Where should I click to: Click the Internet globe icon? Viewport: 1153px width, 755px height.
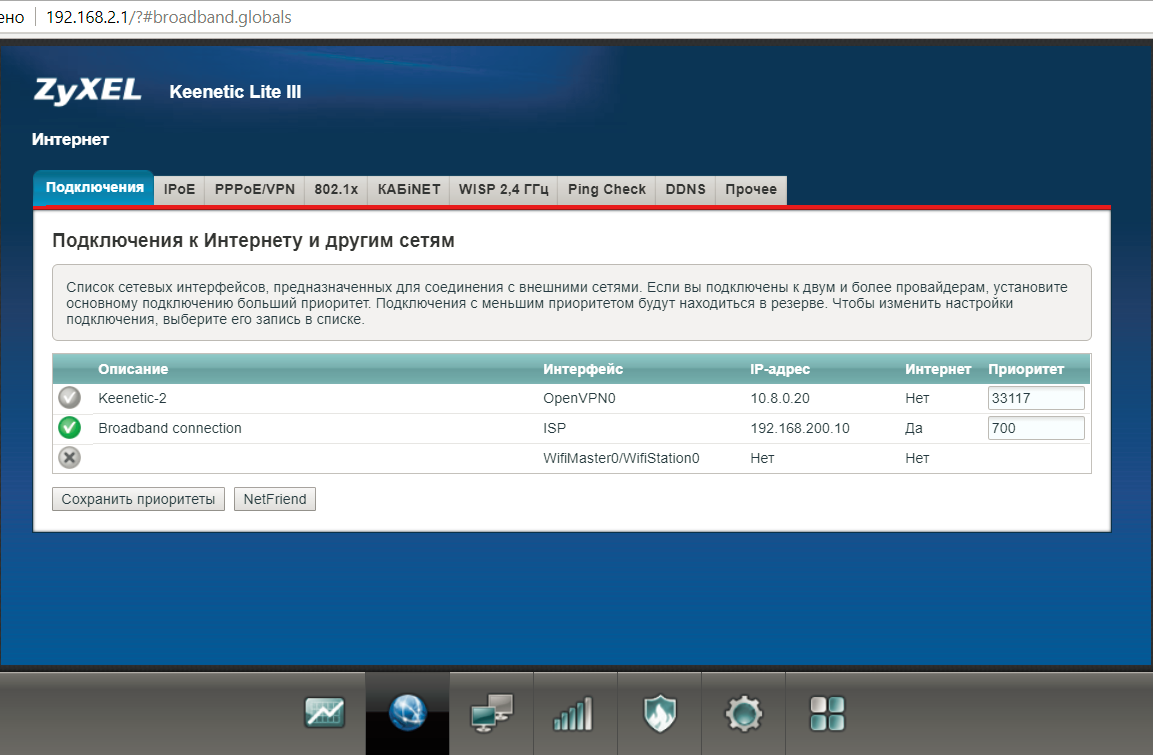(408, 713)
